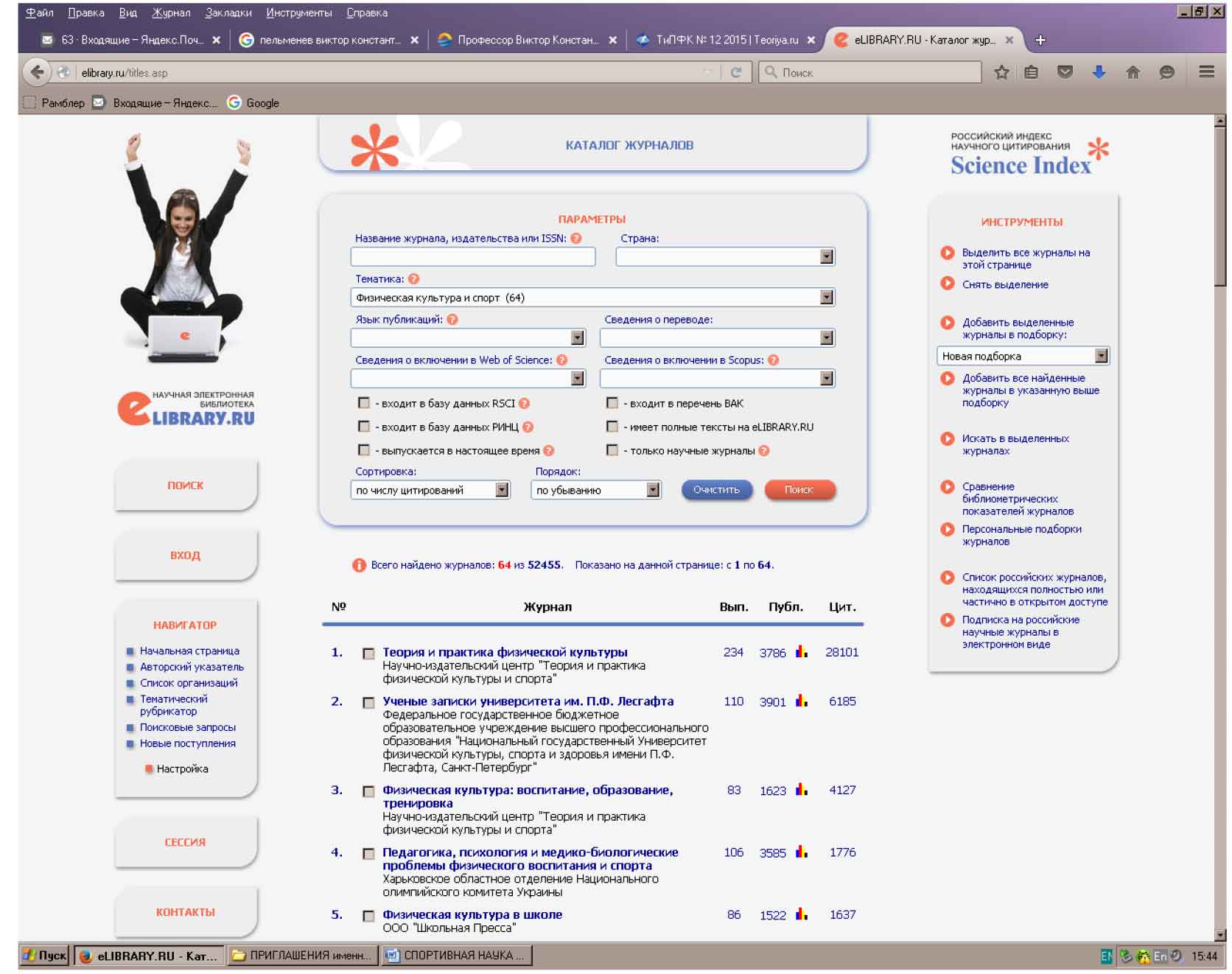
Task: Expand the Тематика dropdown
Action: click(827, 298)
